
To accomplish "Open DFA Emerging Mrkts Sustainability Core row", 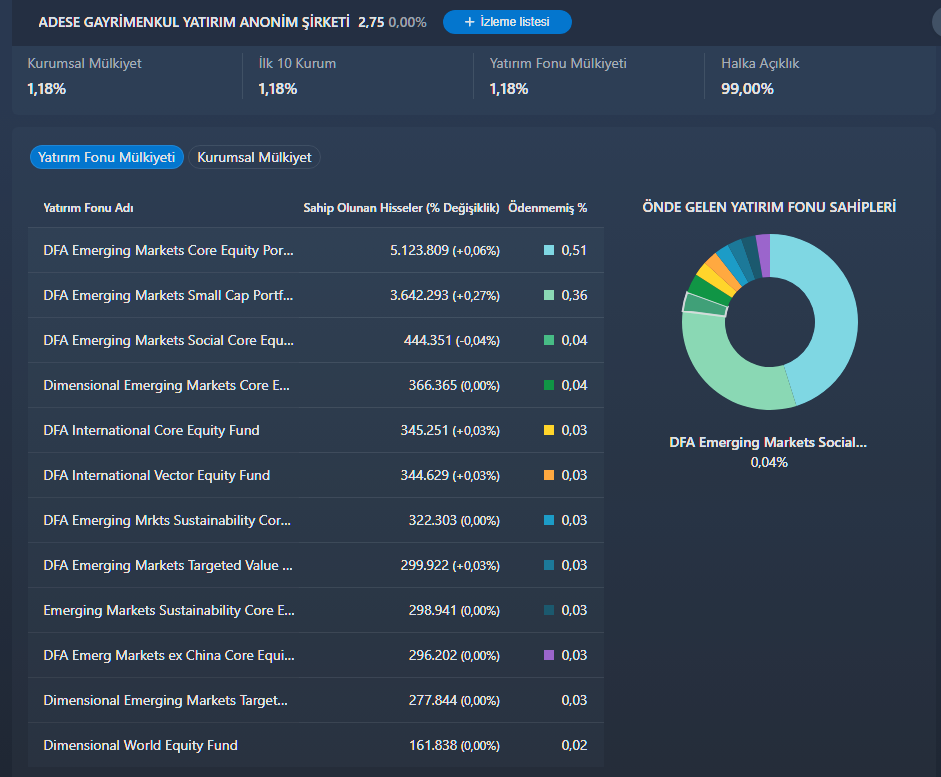I will coord(316,520).
